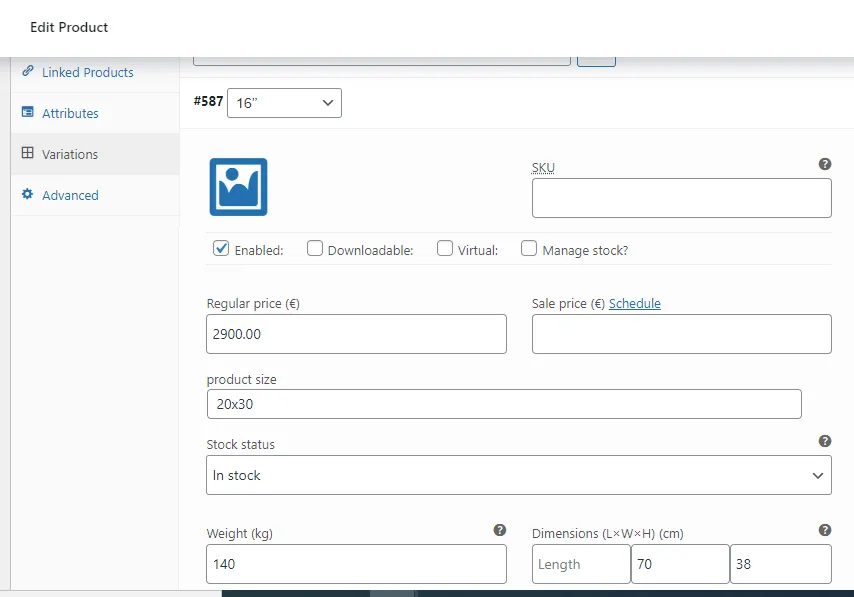Click the Variations grid icon
Image resolution: width=854 pixels, height=597 pixels.
[x=27, y=153]
